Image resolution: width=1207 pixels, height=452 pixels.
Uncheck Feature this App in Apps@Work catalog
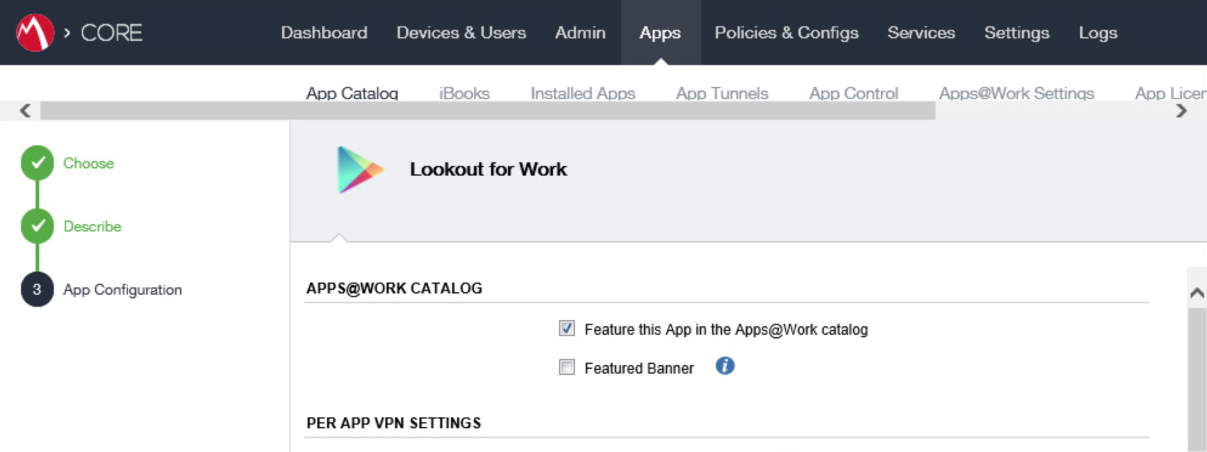567,328
